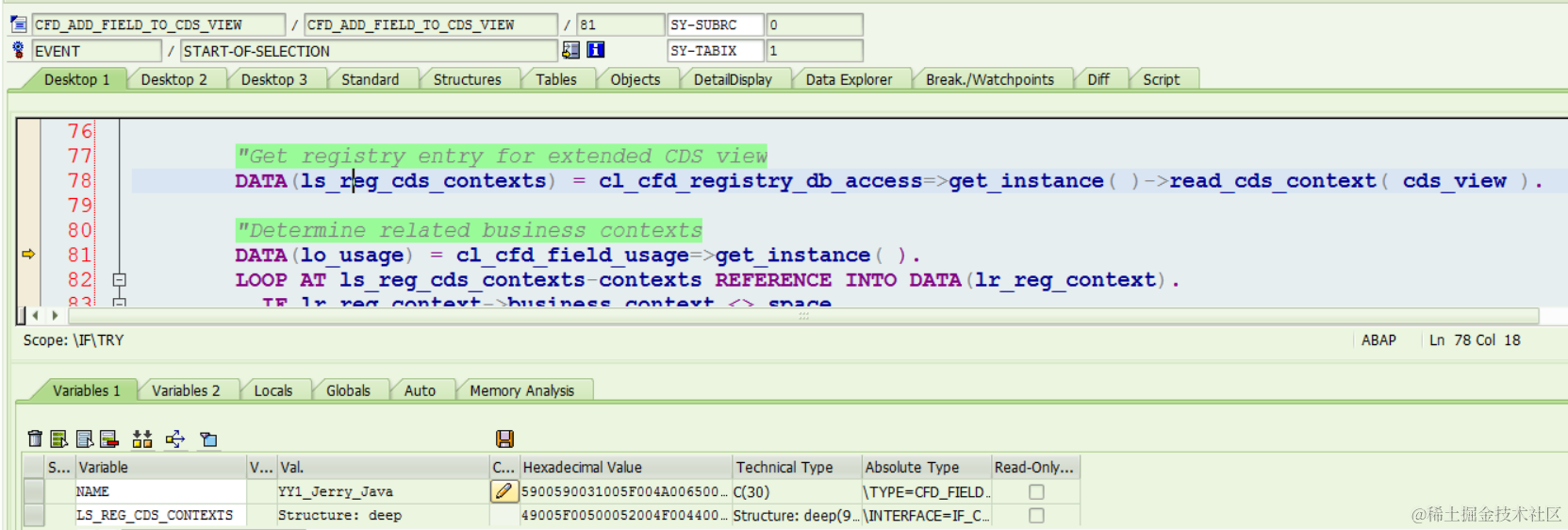
Task: Click the list icon with red minus
Action: (x=109, y=439)
